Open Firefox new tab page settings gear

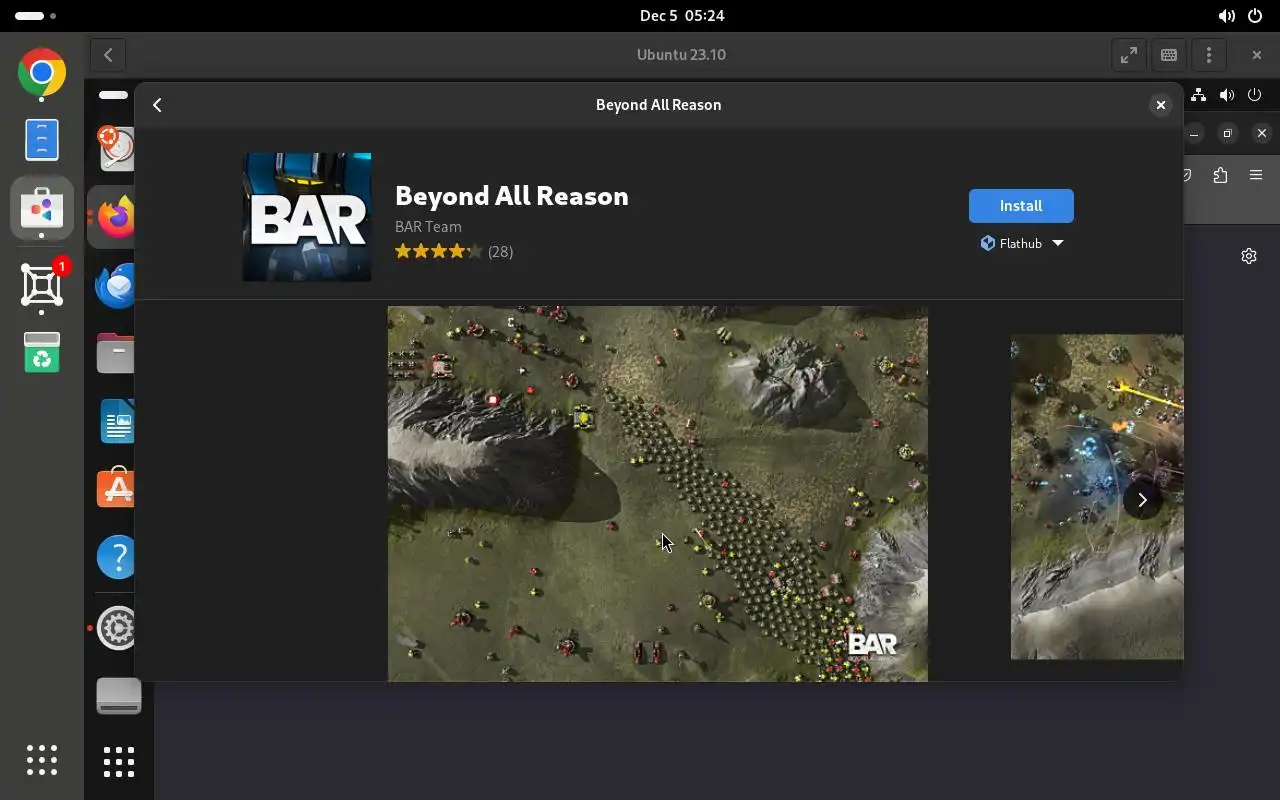(x=1249, y=256)
